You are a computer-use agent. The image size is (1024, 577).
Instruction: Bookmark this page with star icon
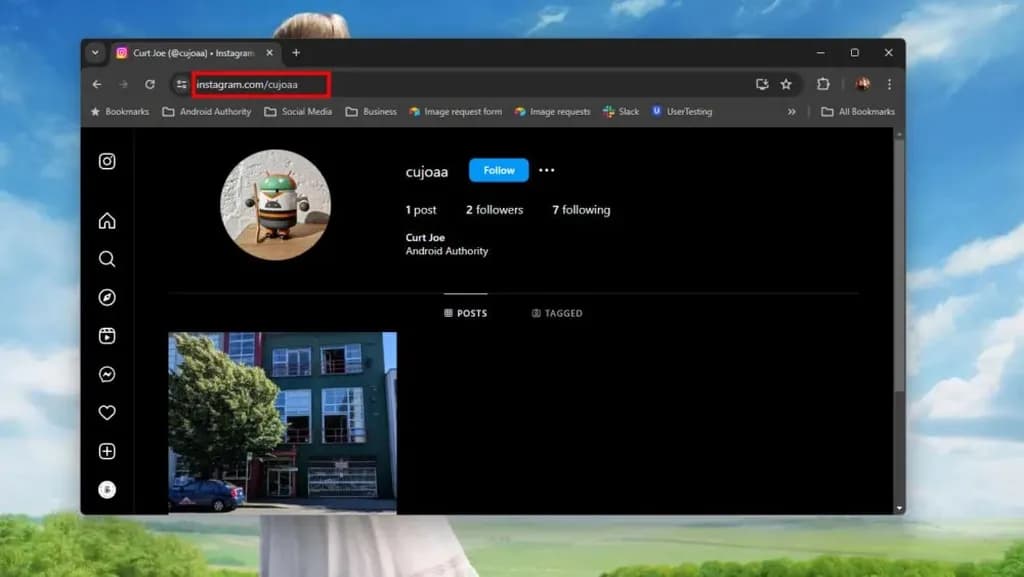(786, 85)
